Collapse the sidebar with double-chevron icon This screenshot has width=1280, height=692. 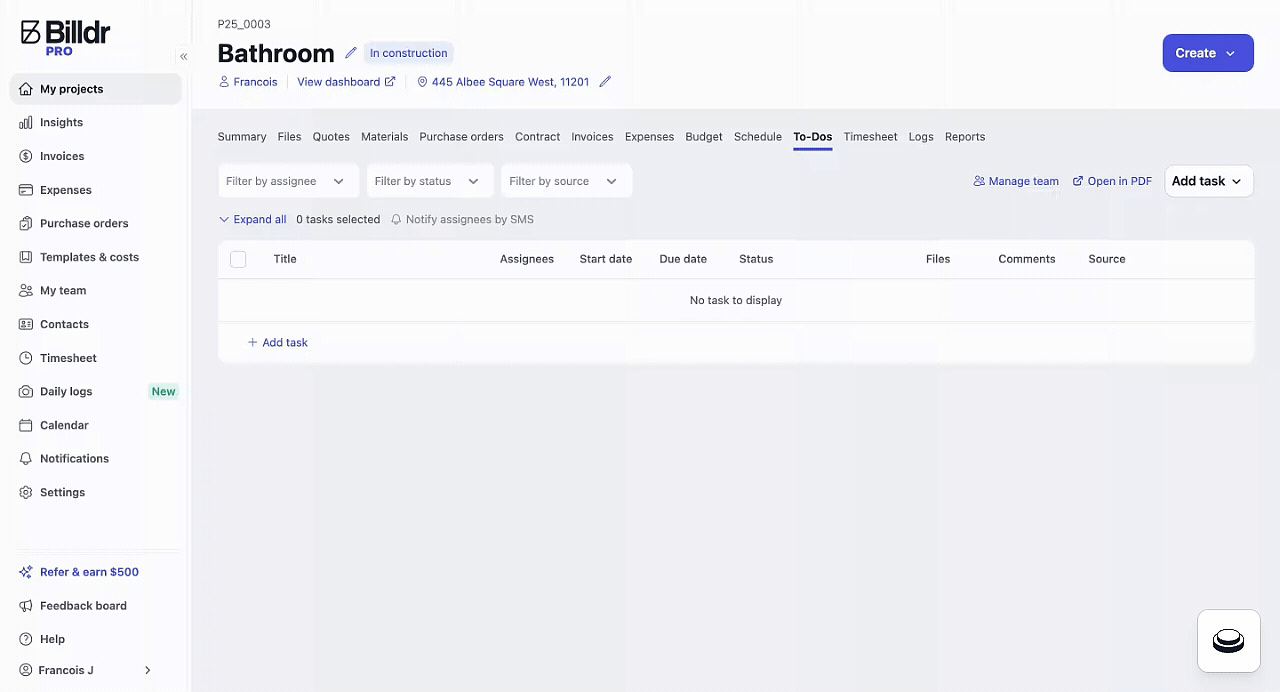pos(183,57)
